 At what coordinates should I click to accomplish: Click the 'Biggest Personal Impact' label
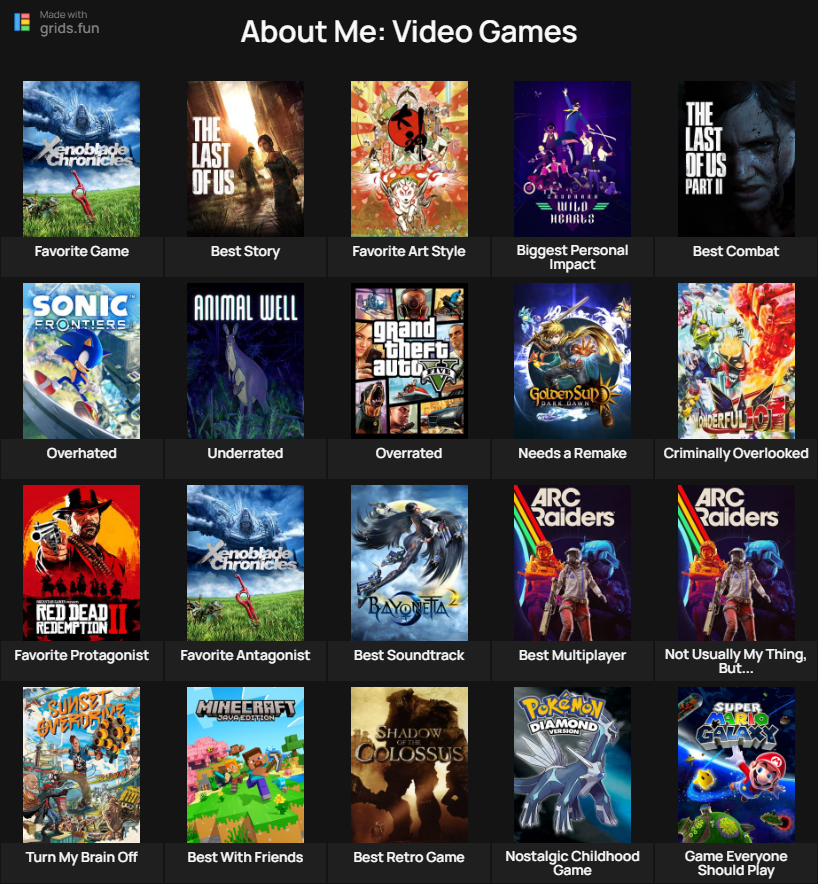(x=572, y=257)
